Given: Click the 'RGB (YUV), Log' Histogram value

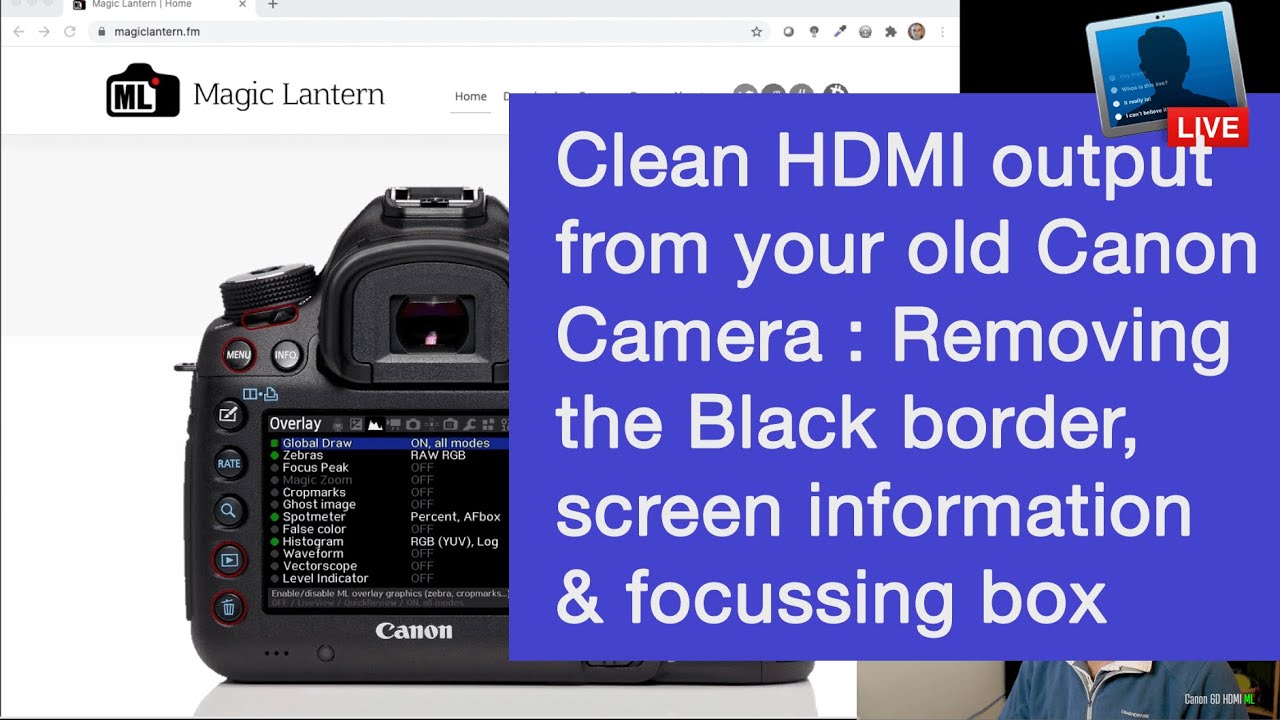Looking at the screenshot, I should click(x=454, y=542).
